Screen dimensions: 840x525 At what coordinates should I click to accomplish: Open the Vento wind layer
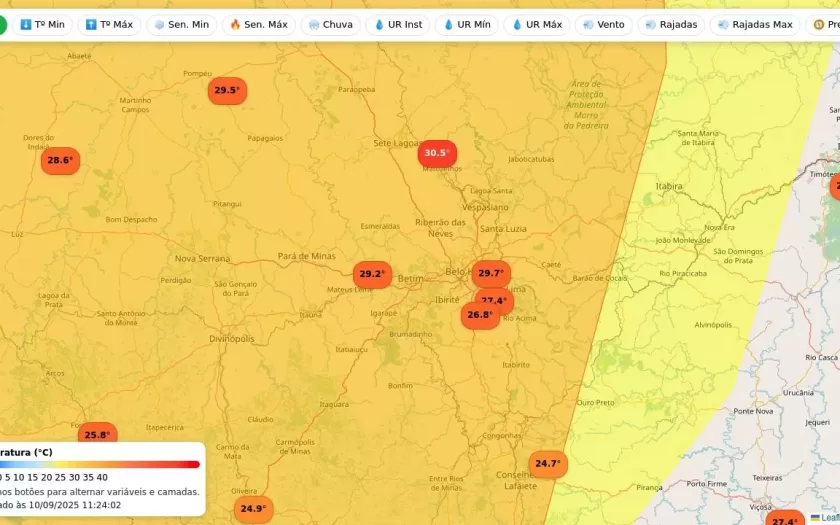[x=603, y=24]
